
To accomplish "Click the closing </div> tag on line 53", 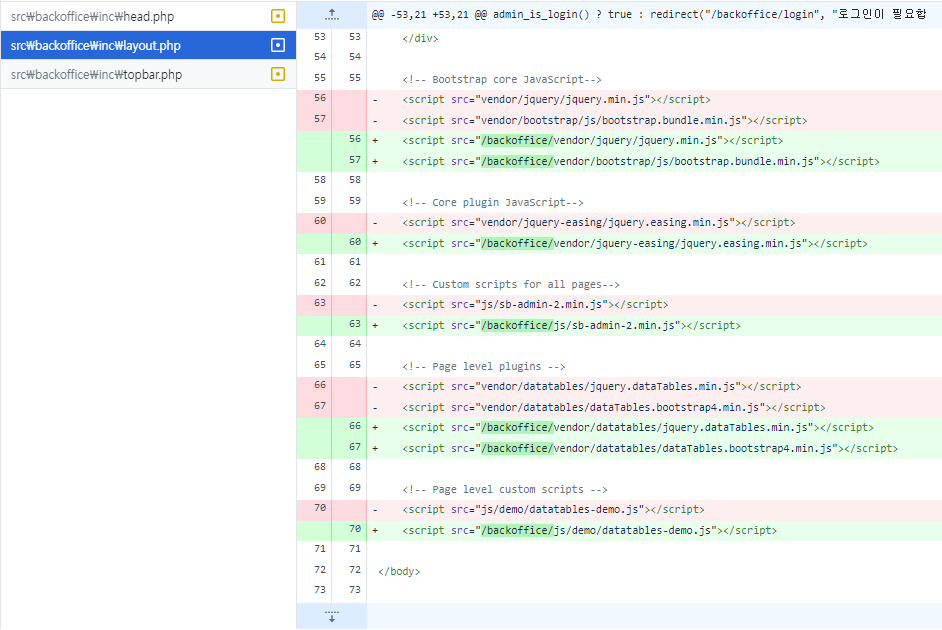I will pyautogui.click(x=420, y=38).
